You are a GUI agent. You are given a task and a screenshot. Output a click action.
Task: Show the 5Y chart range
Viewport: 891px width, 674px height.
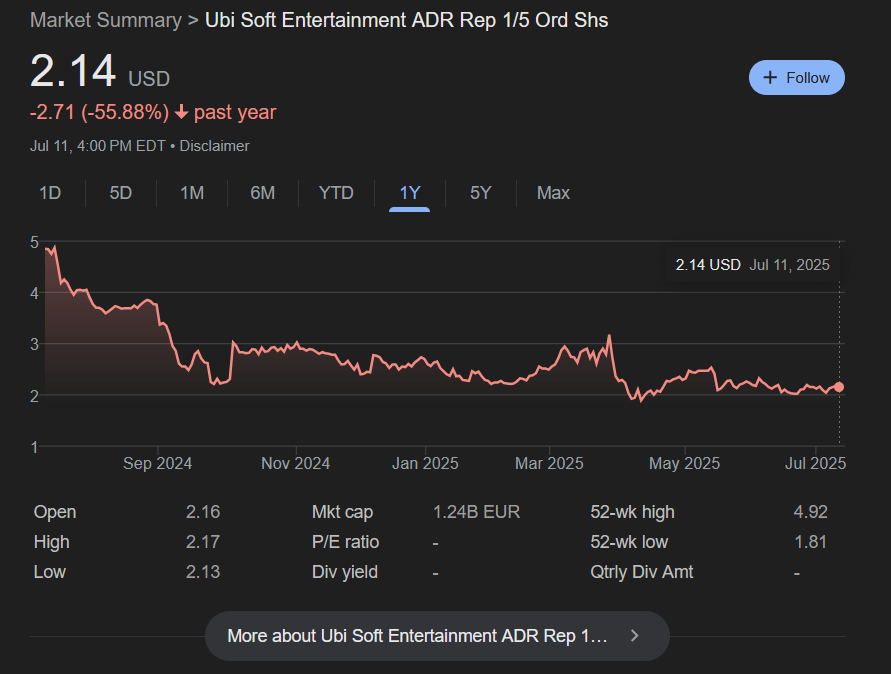pyautogui.click(x=480, y=193)
